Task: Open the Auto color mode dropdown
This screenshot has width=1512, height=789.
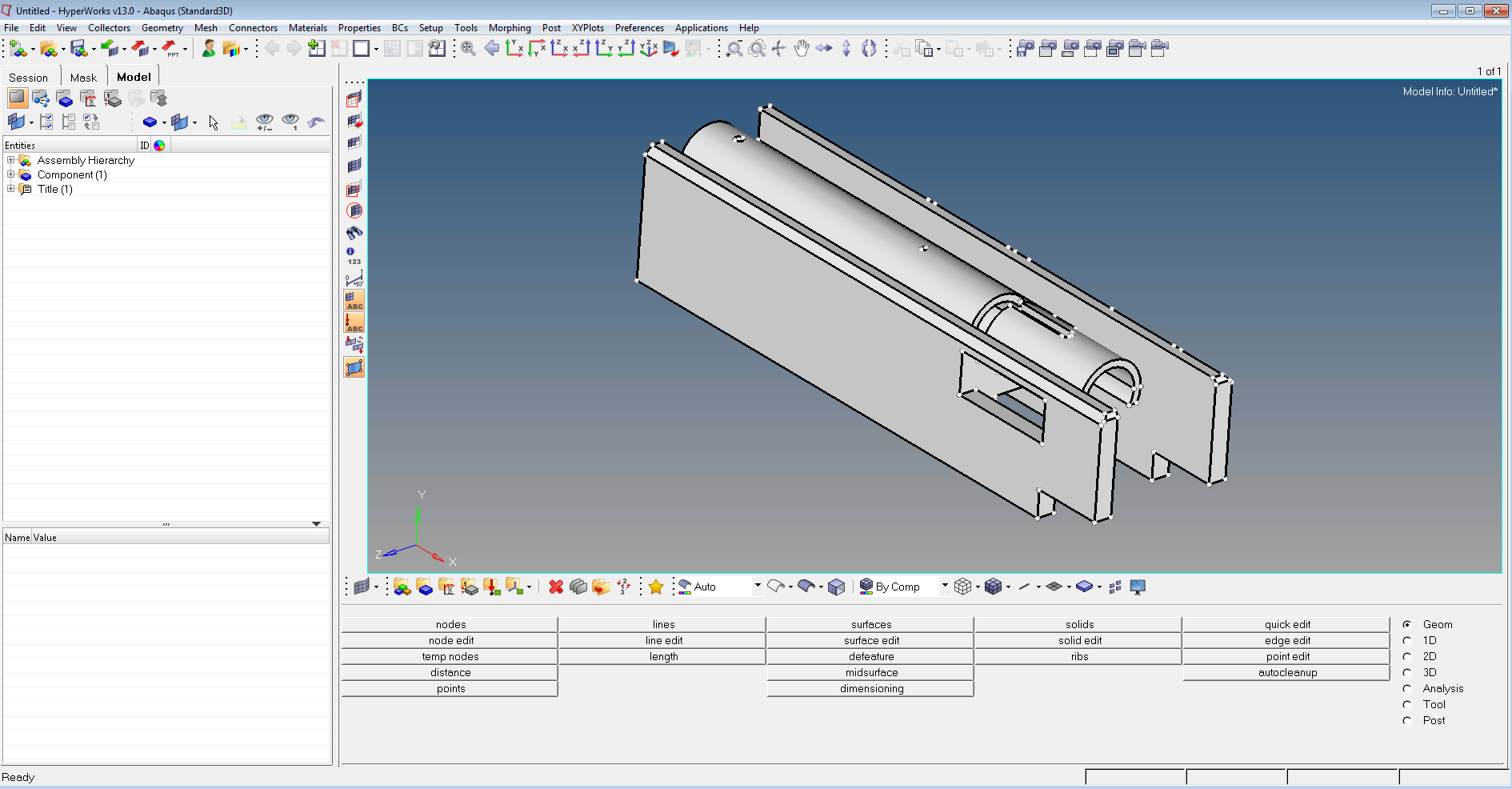Action: pos(757,587)
